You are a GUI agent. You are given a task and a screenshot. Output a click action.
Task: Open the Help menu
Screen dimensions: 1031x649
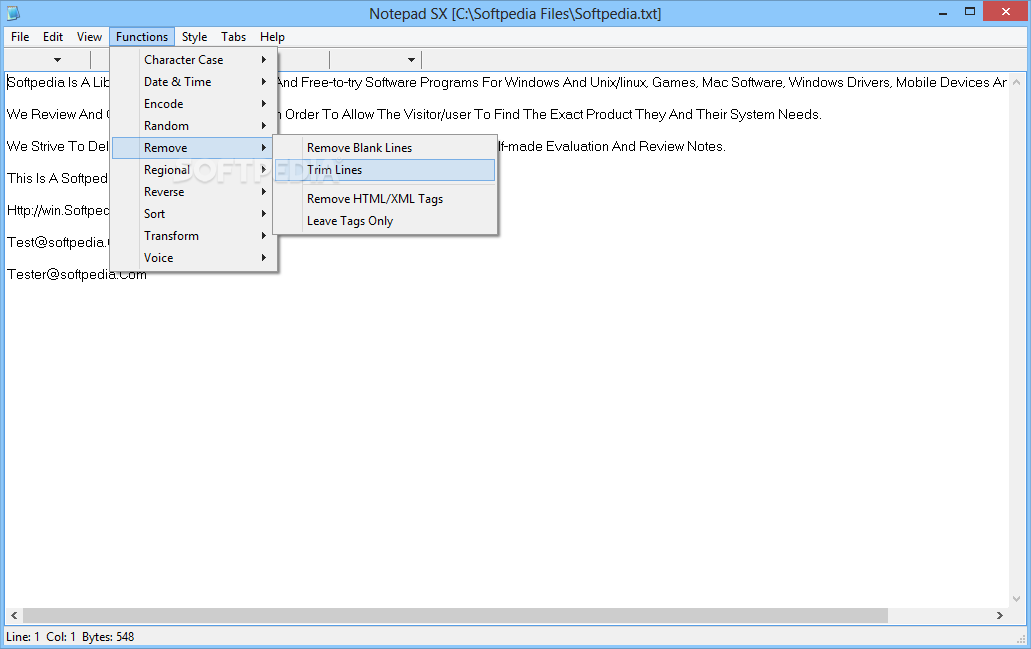coord(272,37)
